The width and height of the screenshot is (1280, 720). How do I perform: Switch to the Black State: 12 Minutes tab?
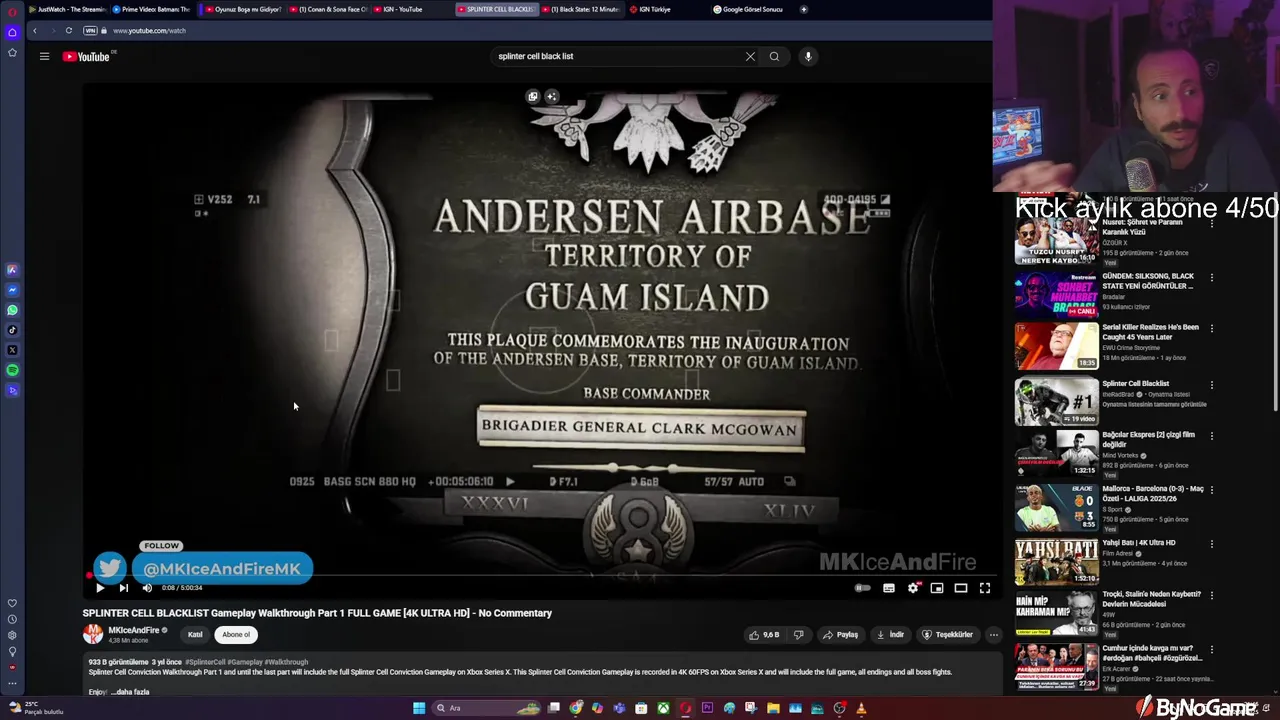(x=582, y=9)
